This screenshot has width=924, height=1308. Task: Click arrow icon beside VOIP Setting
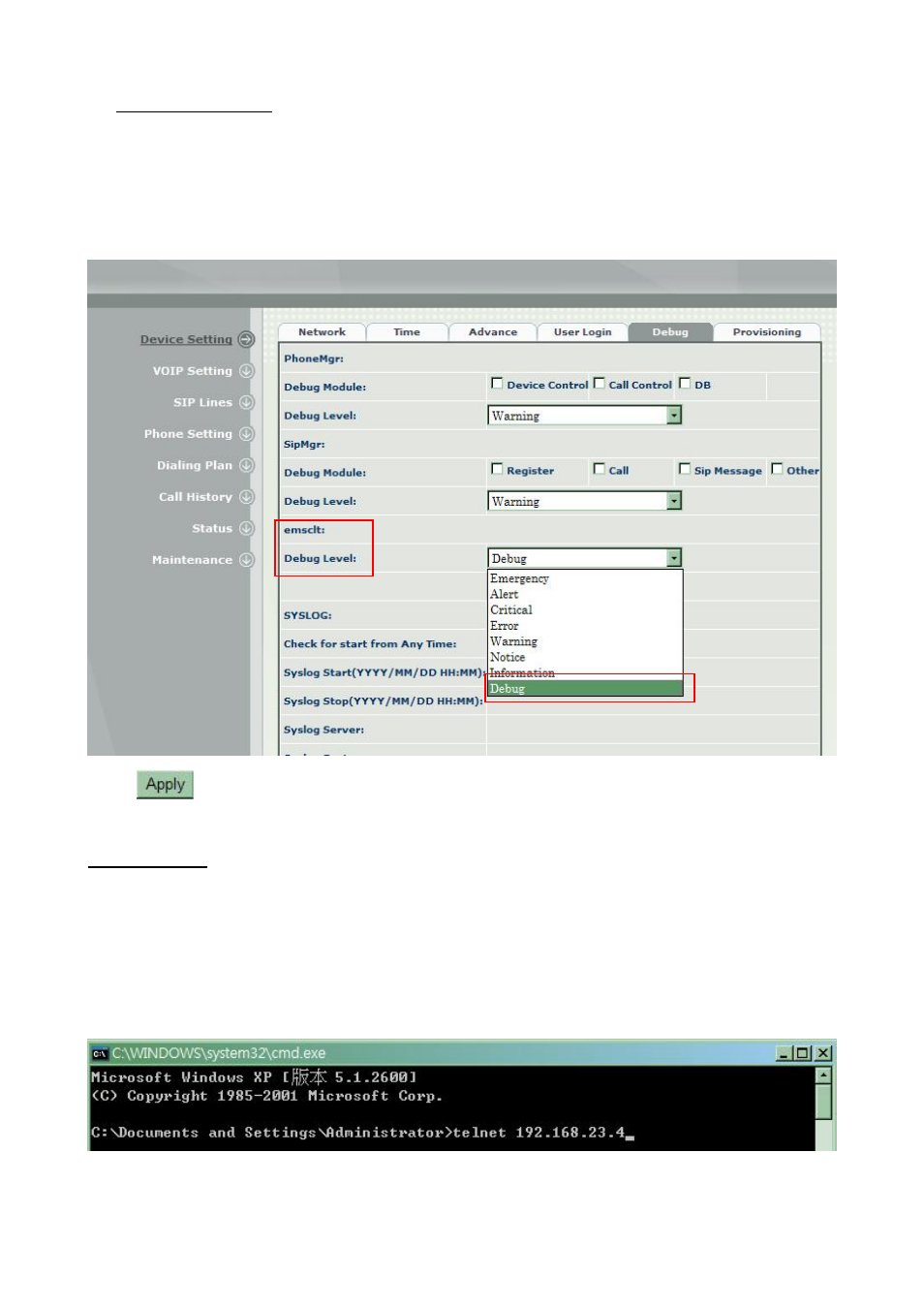pos(246,371)
